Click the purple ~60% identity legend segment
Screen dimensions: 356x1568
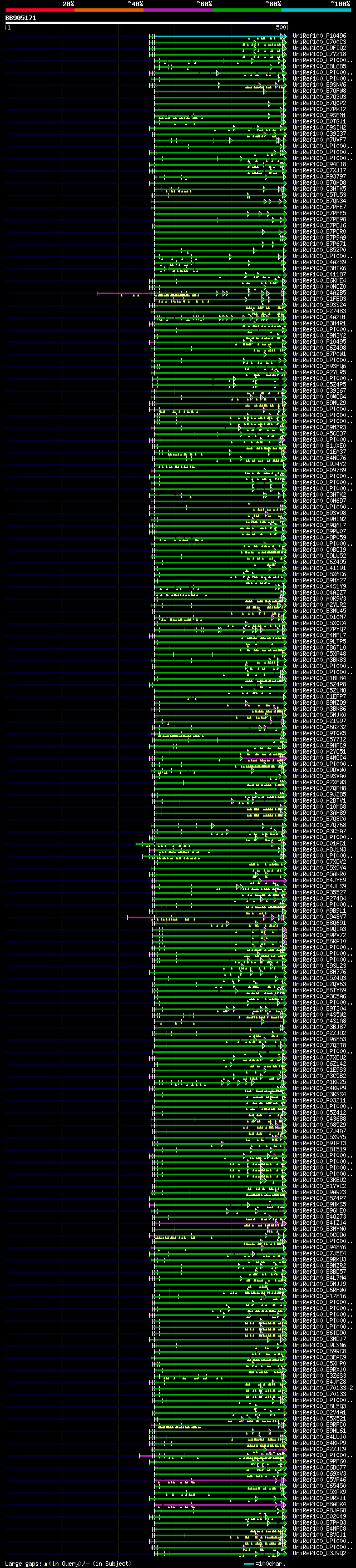(179, 10)
